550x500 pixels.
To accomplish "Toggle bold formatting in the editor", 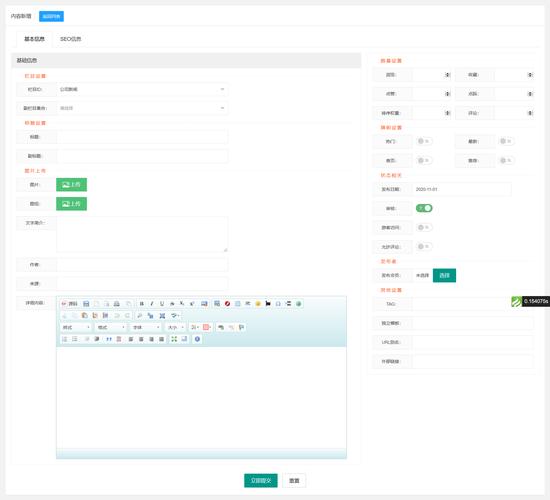I will tap(141, 304).
